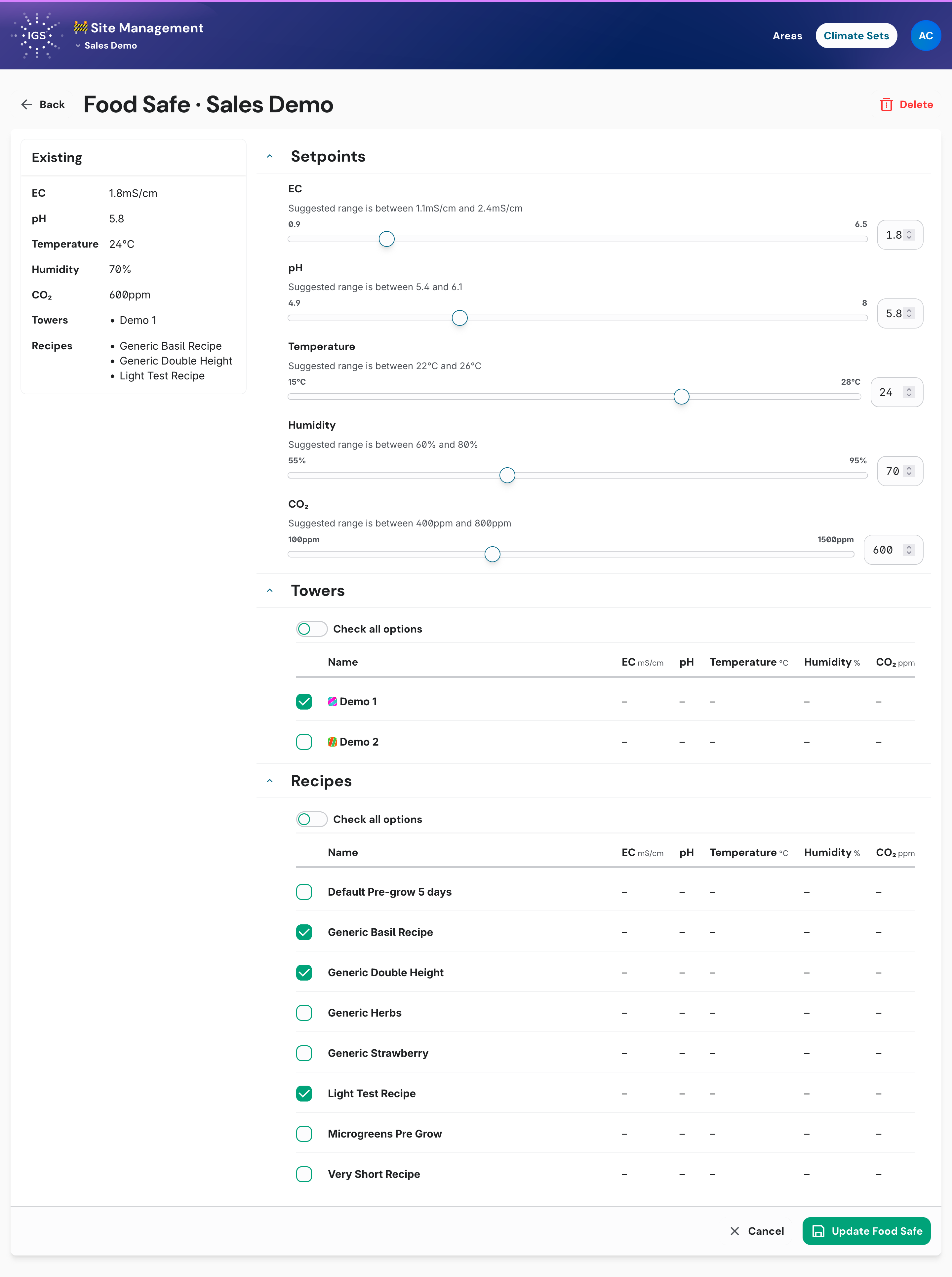Check the Default Pre-grow 5 days checkbox
This screenshot has height=1277, width=952.
coord(304,892)
